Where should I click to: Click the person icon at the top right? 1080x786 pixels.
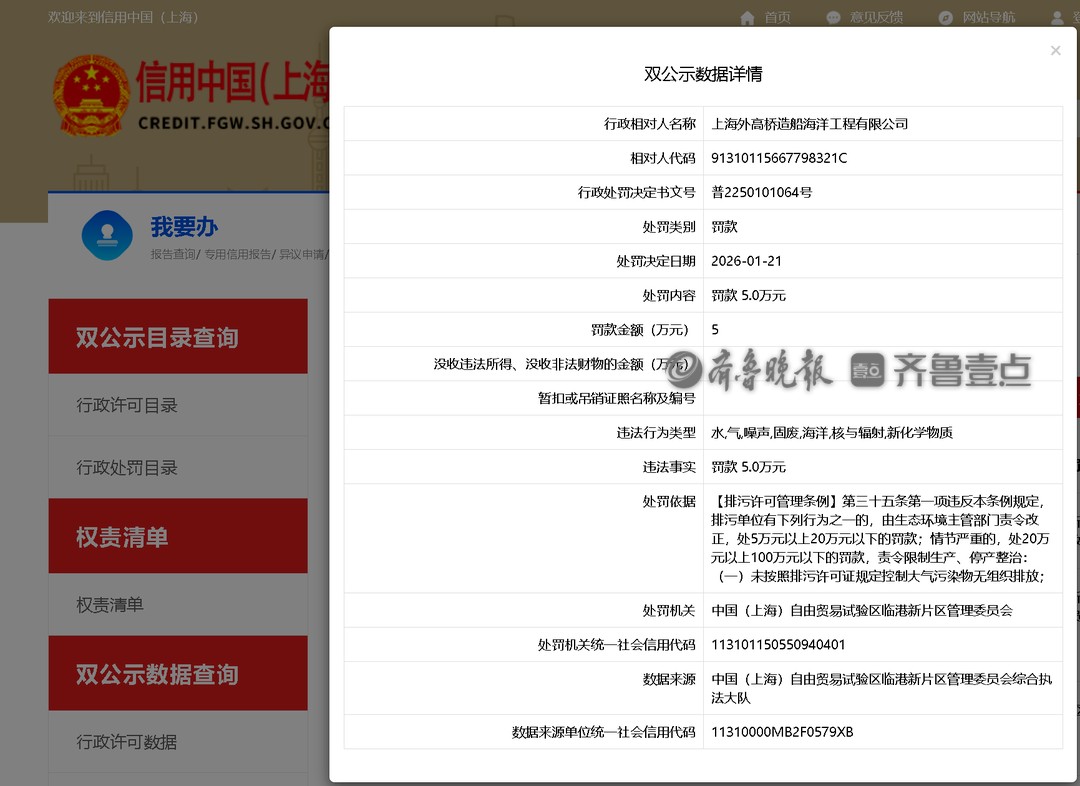(x=1057, y=17)
